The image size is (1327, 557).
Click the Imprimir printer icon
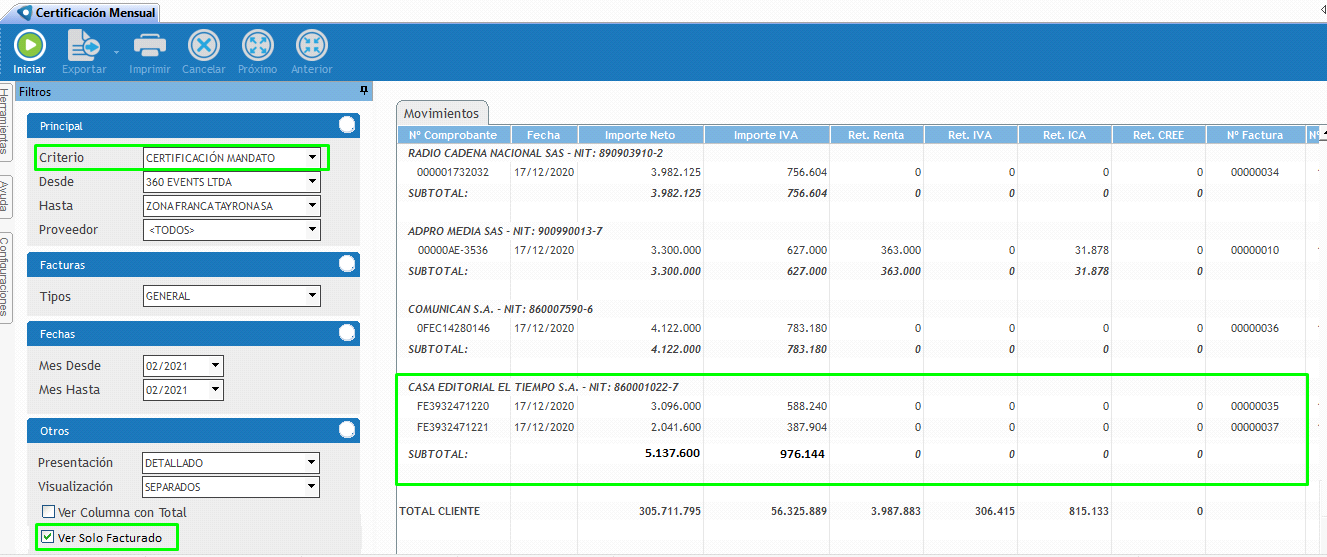pyautogui.click(x=149, y=46)
